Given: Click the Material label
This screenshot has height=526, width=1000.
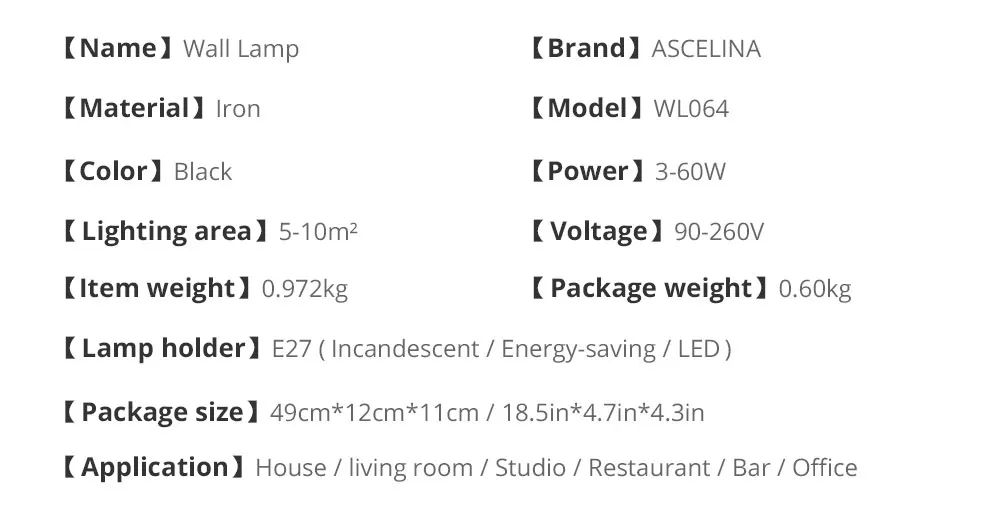Looking at the screenshot, I should click(135, 108).
